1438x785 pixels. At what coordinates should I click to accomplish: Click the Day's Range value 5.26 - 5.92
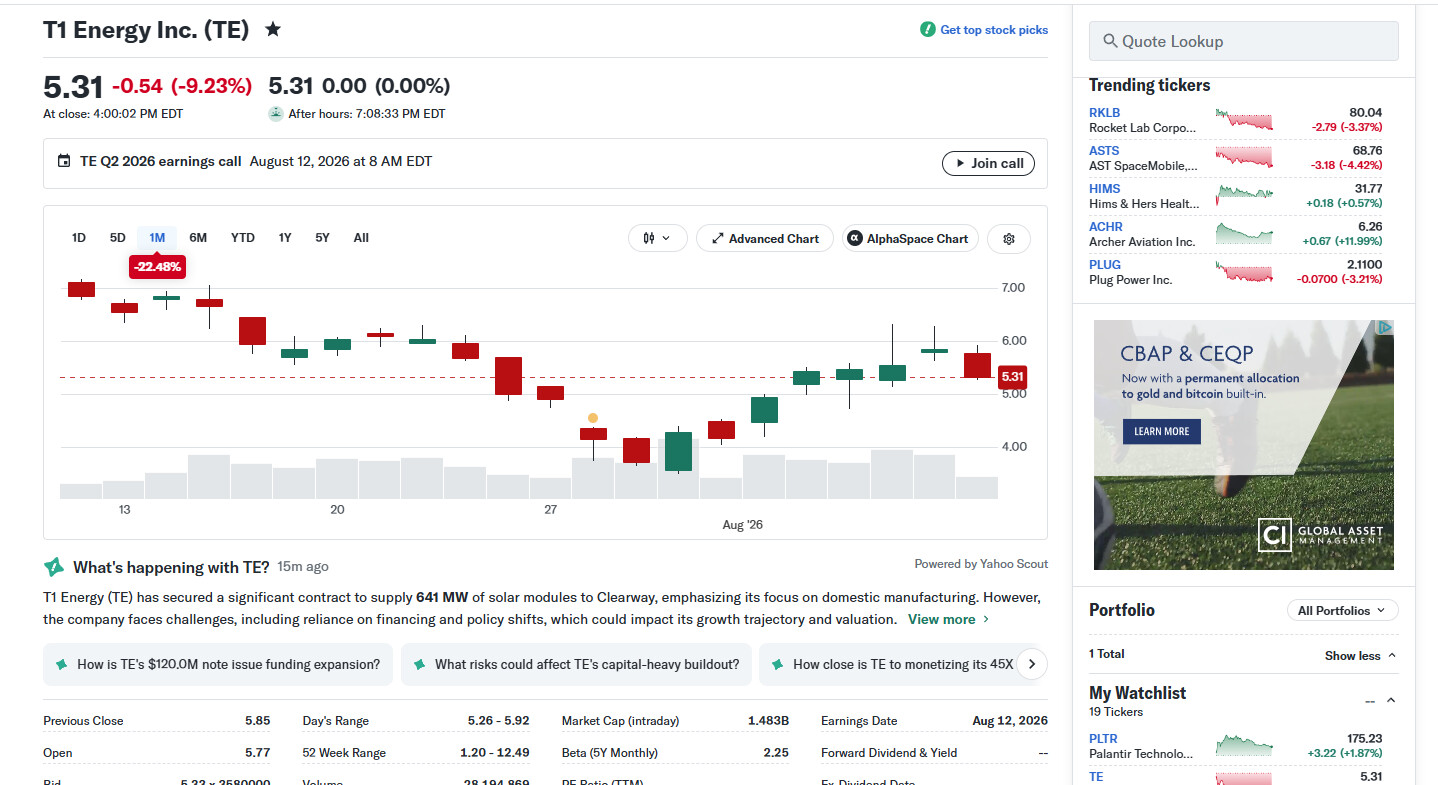(498, 721)
